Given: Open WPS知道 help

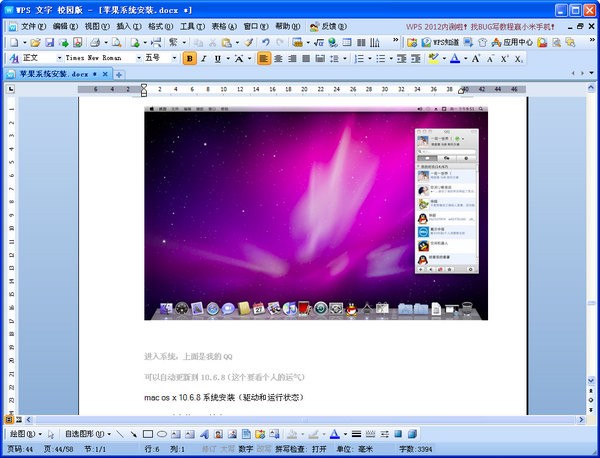Looking at the screenshot, I should [440, 42].
